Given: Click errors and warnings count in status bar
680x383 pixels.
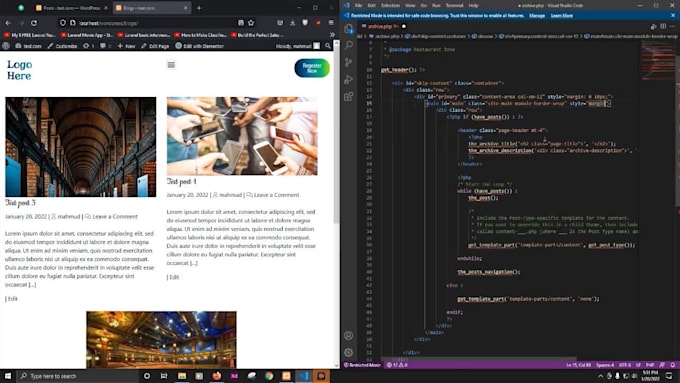Looking at the screenshot, I should [397, 365].
